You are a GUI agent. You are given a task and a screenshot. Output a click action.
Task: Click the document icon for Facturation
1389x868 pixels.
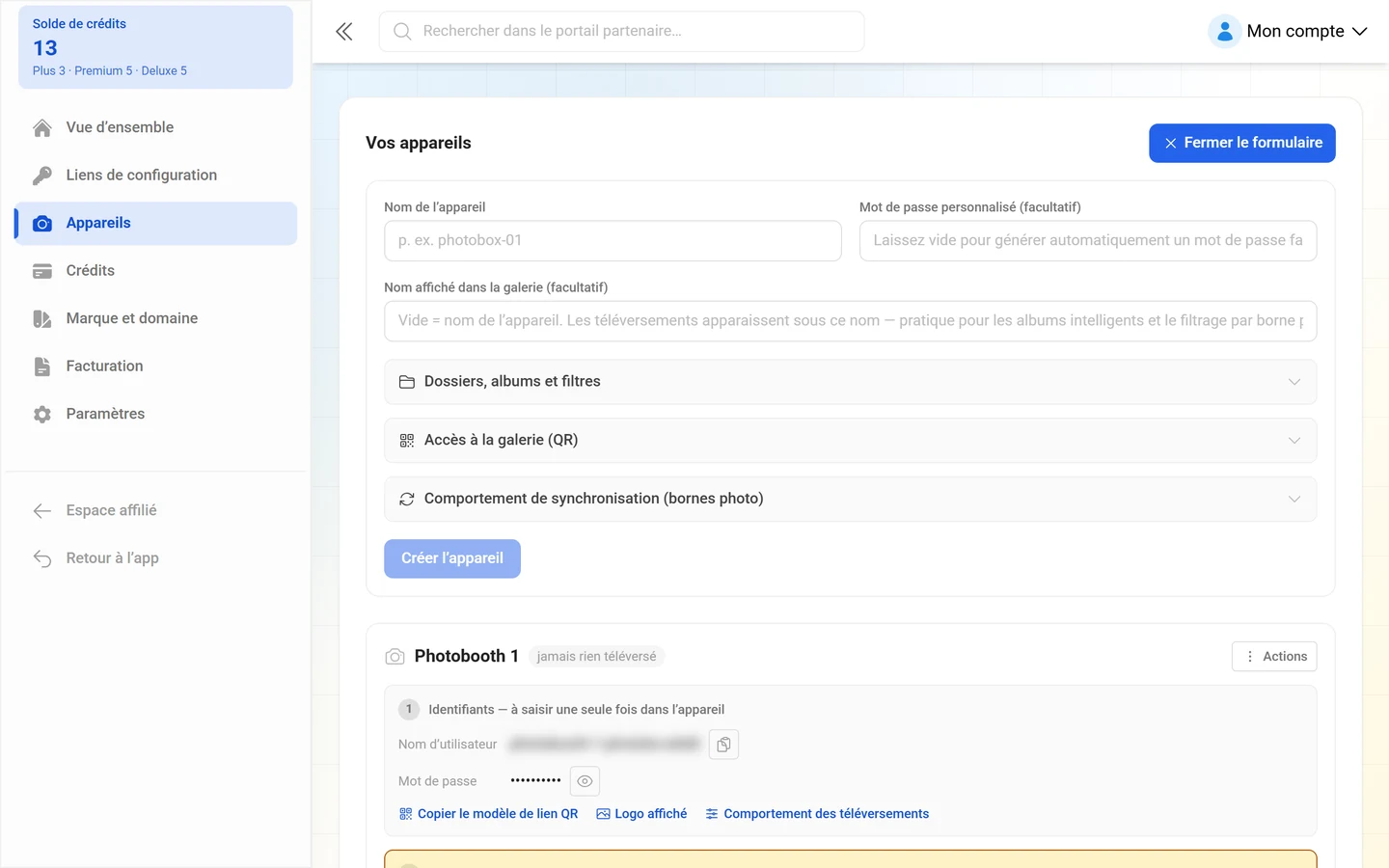42,366
